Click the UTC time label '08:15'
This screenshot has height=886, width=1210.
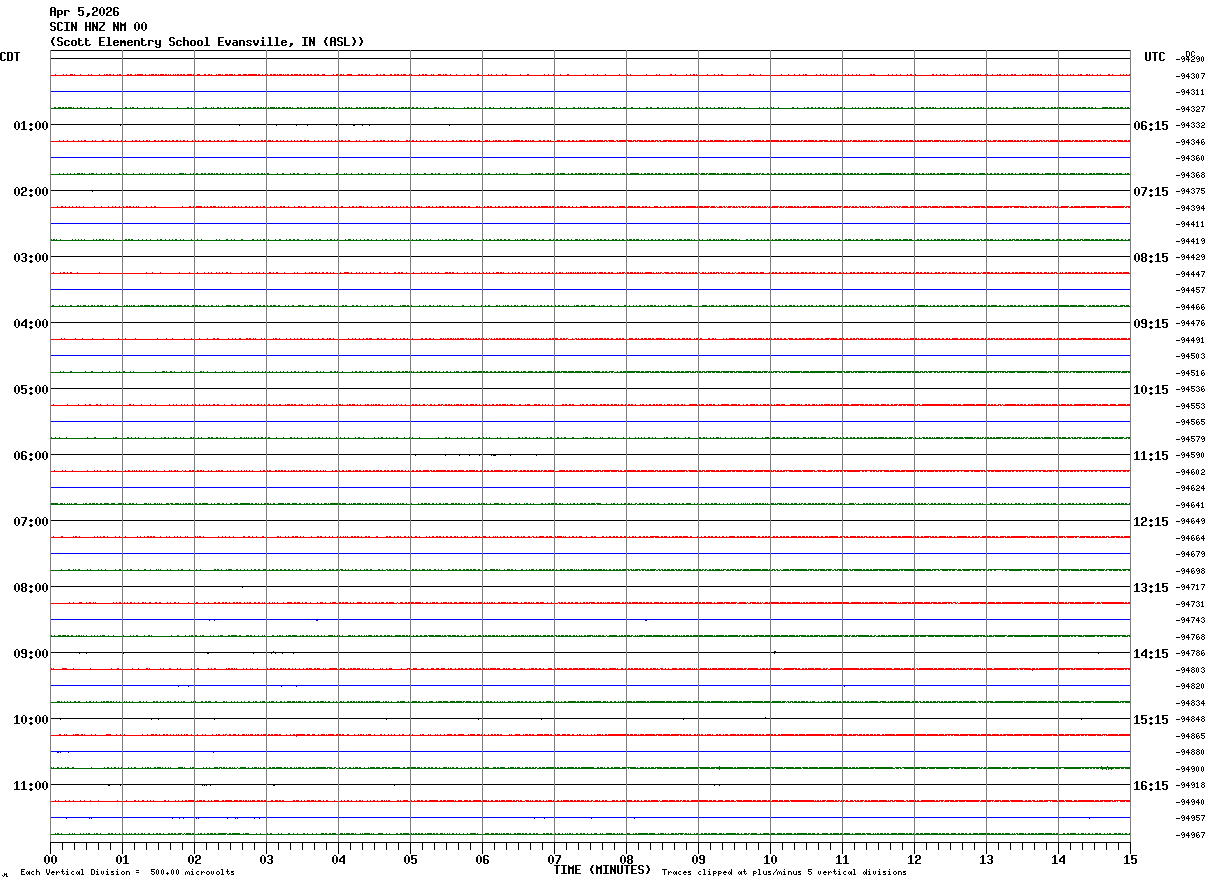pyautogui.click(x=1151, y=258)
